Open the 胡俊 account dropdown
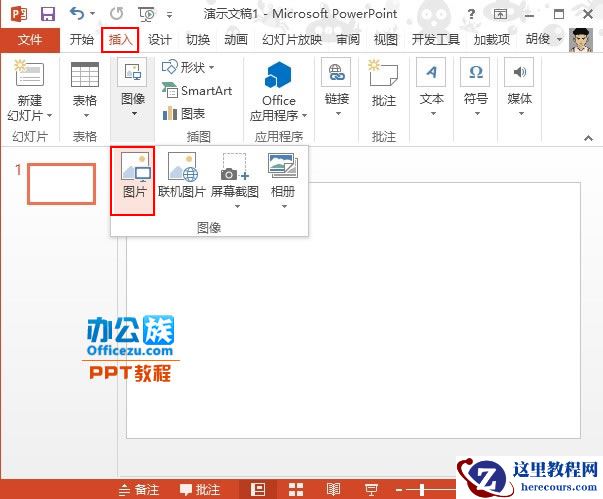The height and width of the screenshot is (499, 603). click(544, 39)
